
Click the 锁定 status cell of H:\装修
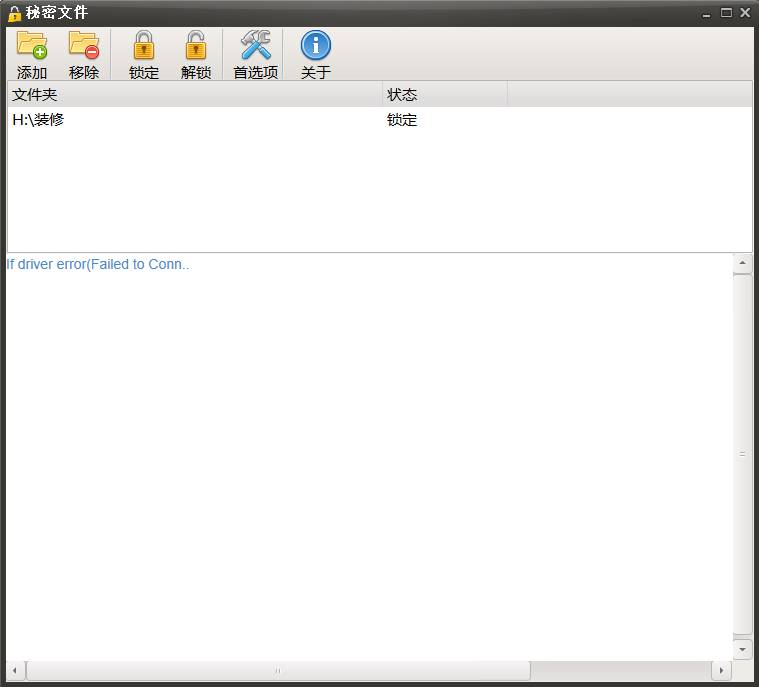pyautogui.click(x=402, y=120)
